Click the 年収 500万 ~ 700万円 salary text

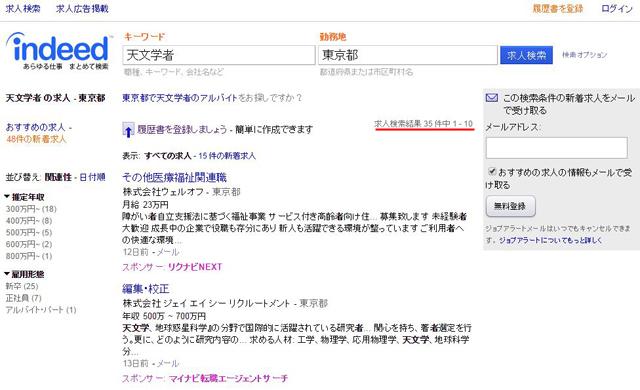164,316
